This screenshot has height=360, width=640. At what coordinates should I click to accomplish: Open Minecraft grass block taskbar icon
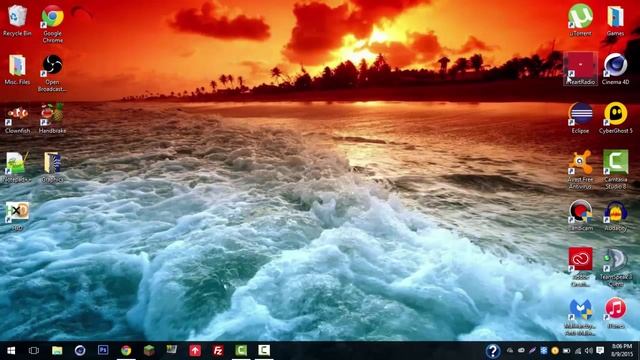(x=149, y=351)
